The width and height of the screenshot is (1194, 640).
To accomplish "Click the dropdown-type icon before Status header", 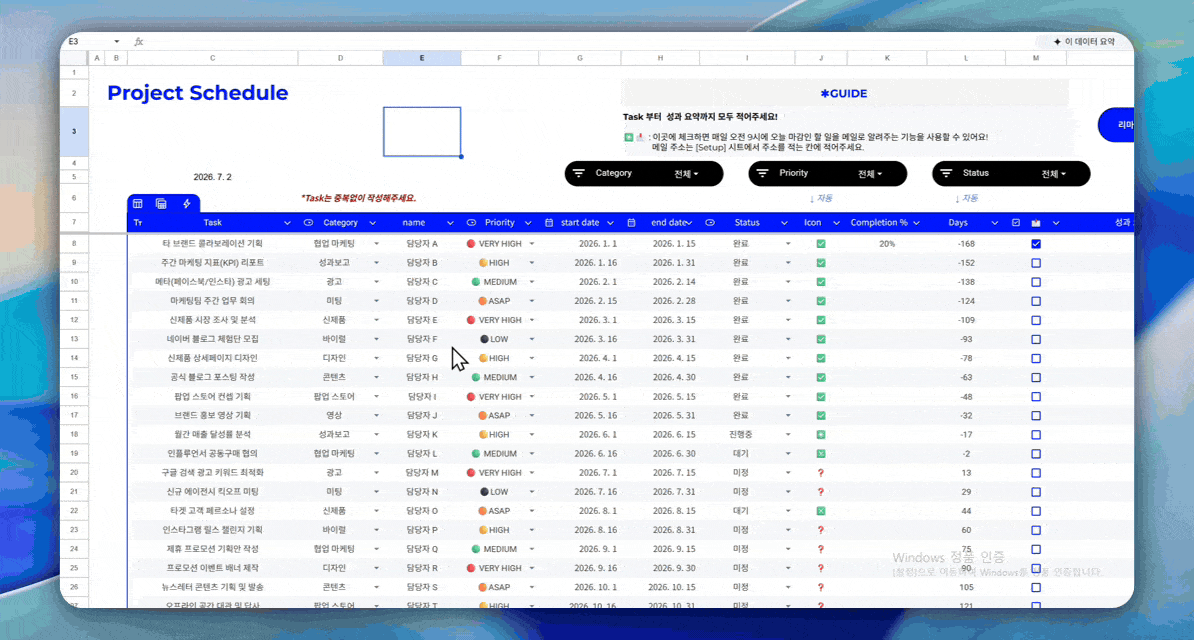I will [710, 222].
